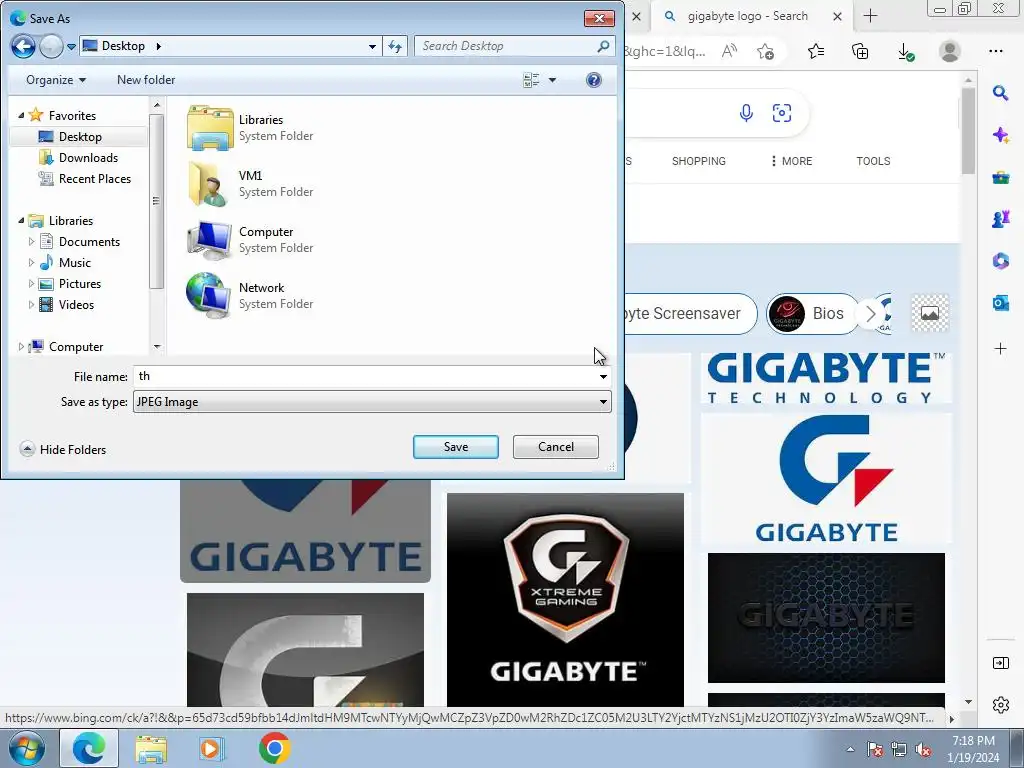Select the Network system folder item
This screenshot has height=768, width=1024.
(250, 296)
